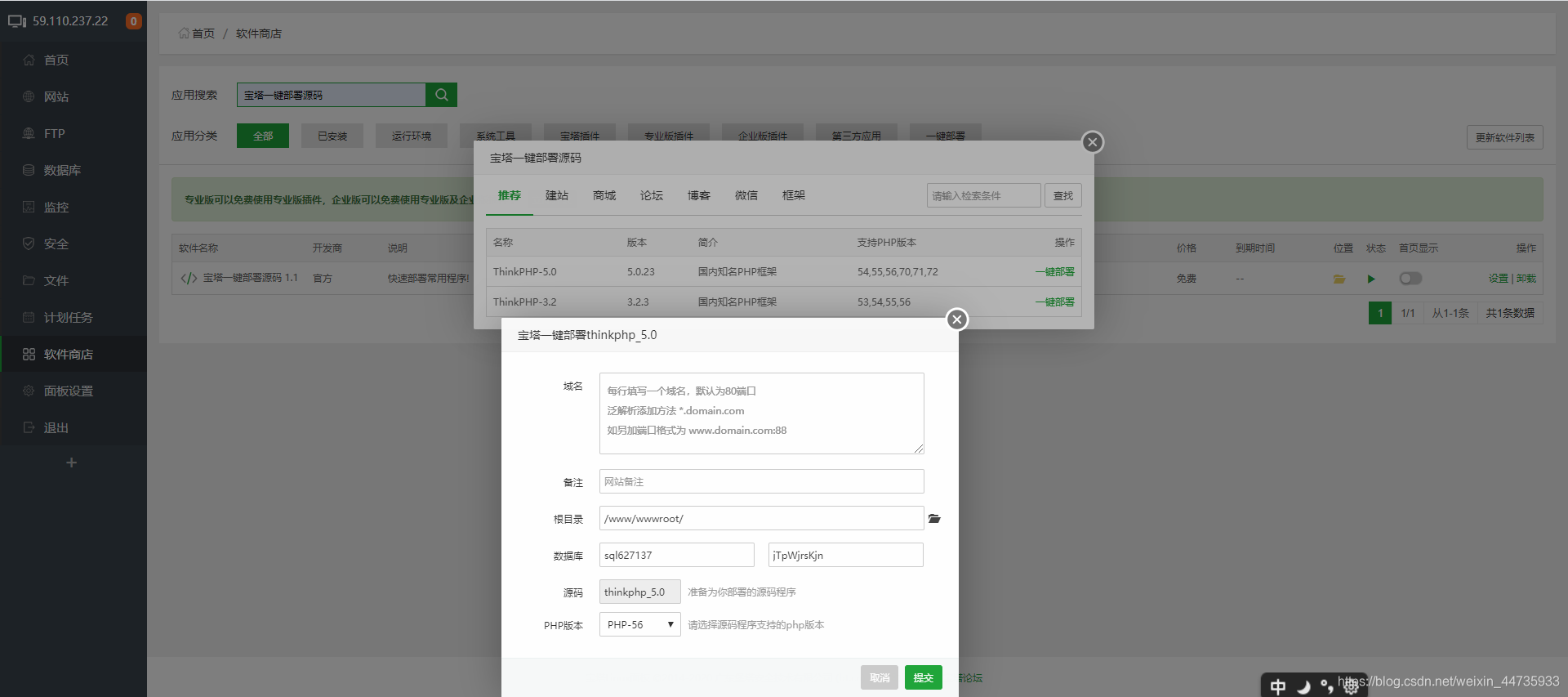Click the 域名 textarea
Image resolution: width=1568 pixels, height=697 pixels.
(762, 413)
